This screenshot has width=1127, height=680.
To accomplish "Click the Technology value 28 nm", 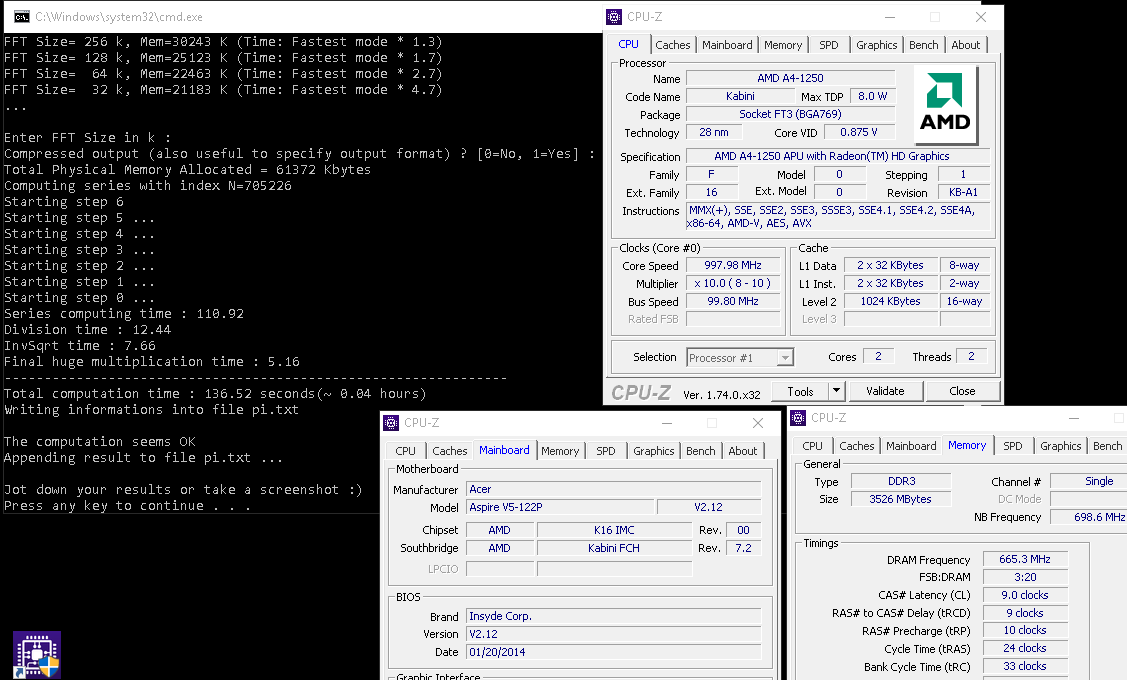I will (x=714, y=132).
